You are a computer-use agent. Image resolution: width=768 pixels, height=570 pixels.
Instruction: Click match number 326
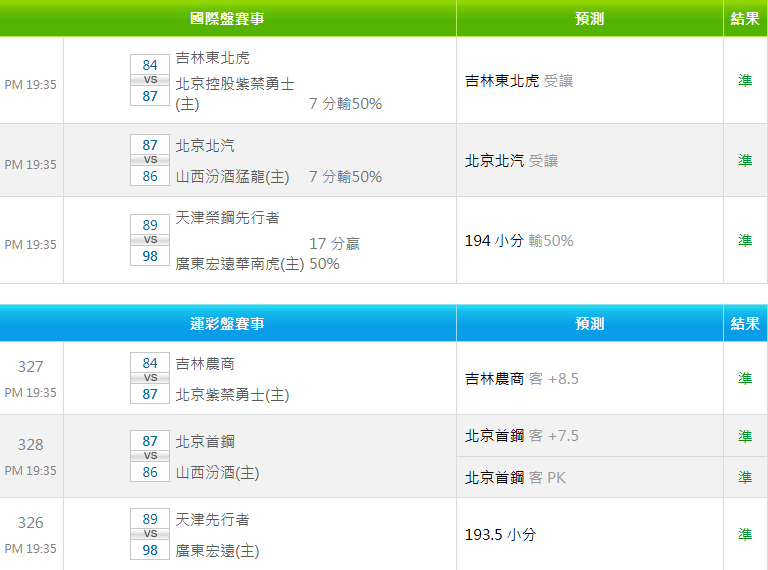tap(30, 522)
